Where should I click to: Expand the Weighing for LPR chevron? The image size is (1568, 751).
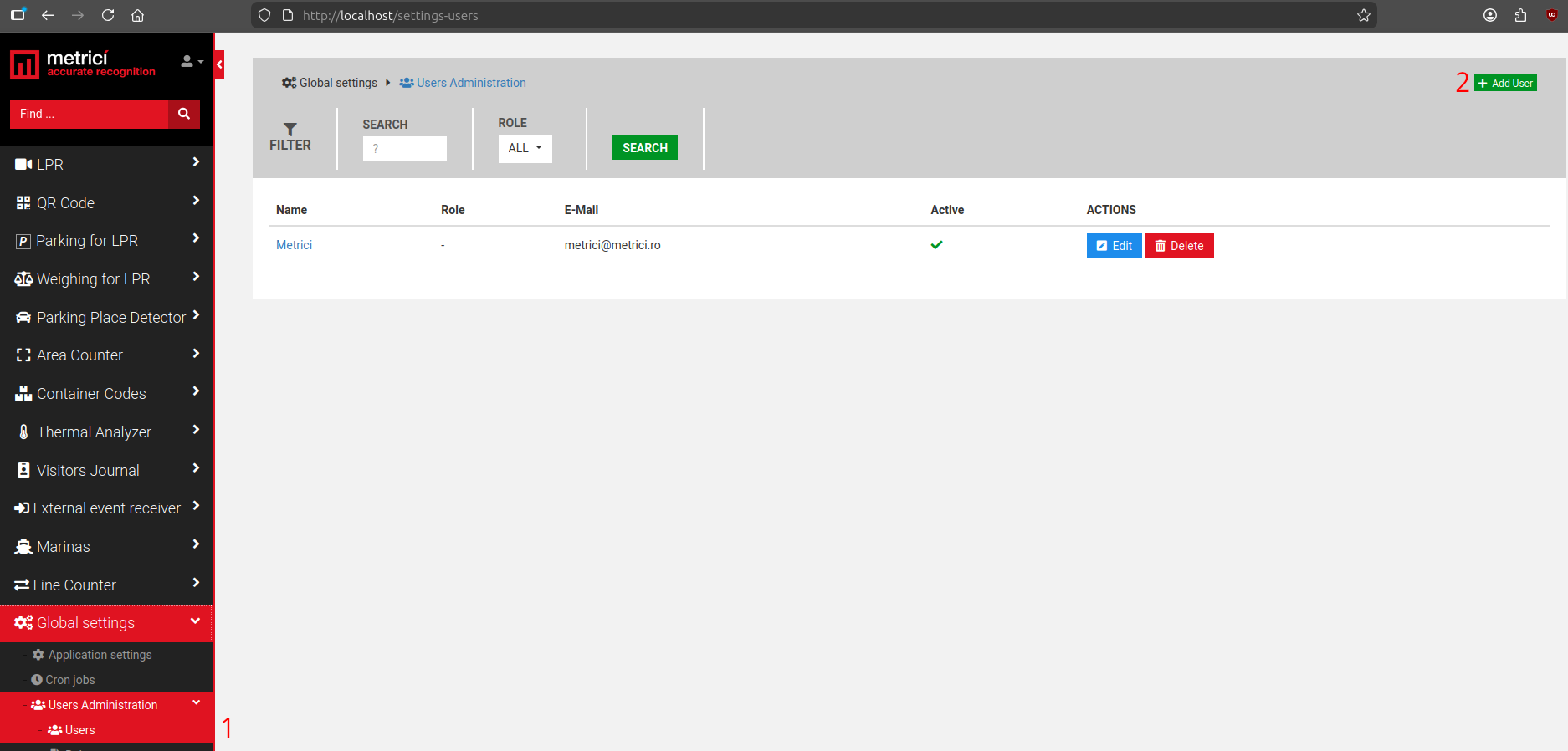point(196,277)
